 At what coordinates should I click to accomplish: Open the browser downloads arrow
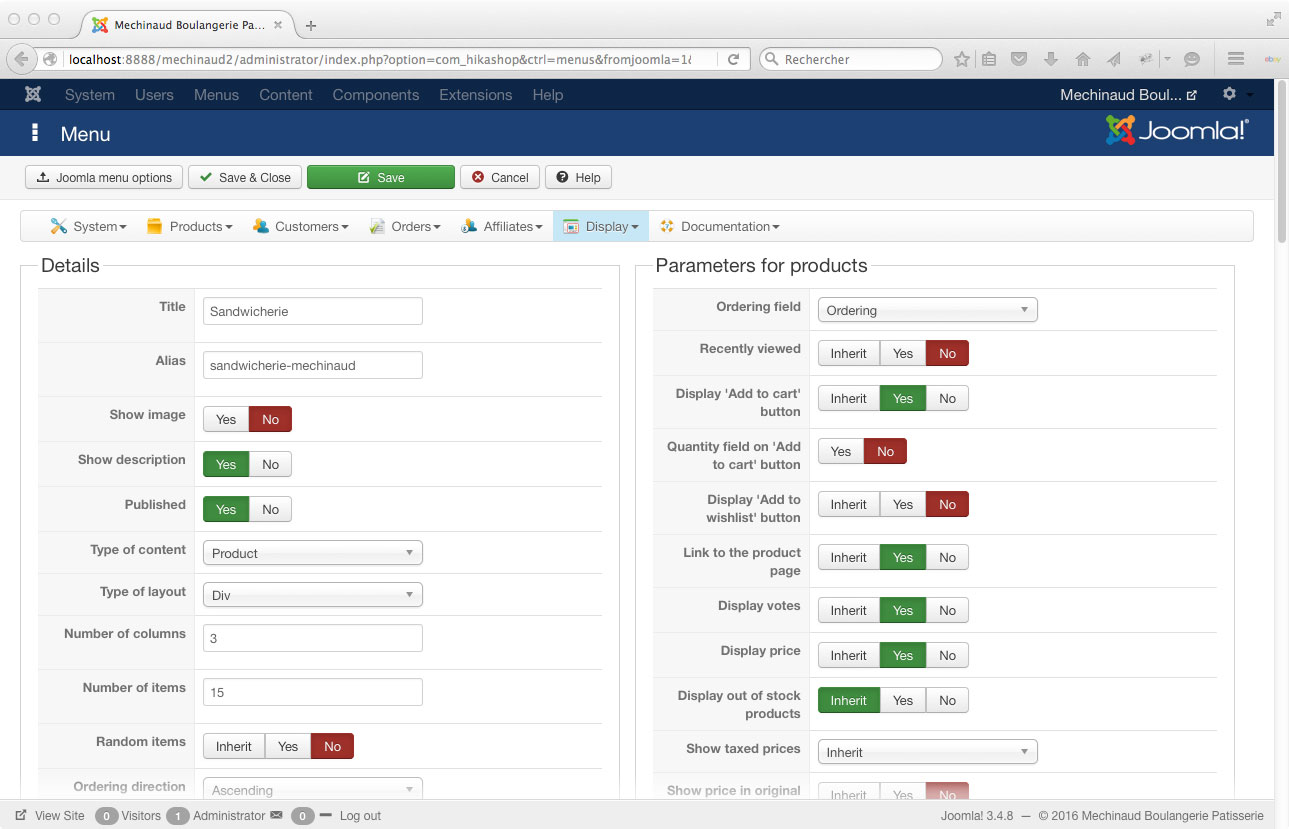click(x=1050, y=59)
